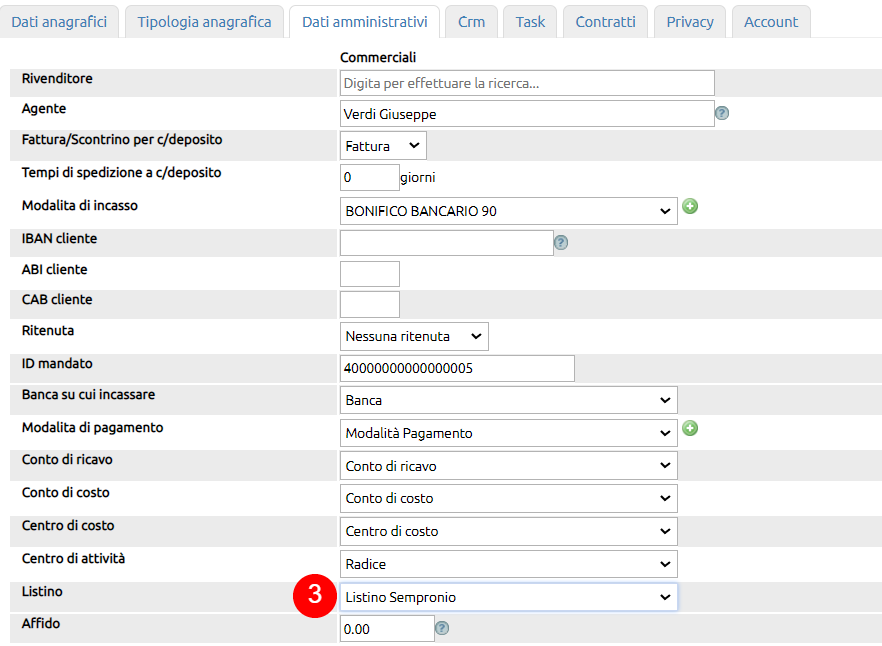Click the Tempi di spedizione a c/deposito label
This screenshot has height=646, width=882.
122,173
